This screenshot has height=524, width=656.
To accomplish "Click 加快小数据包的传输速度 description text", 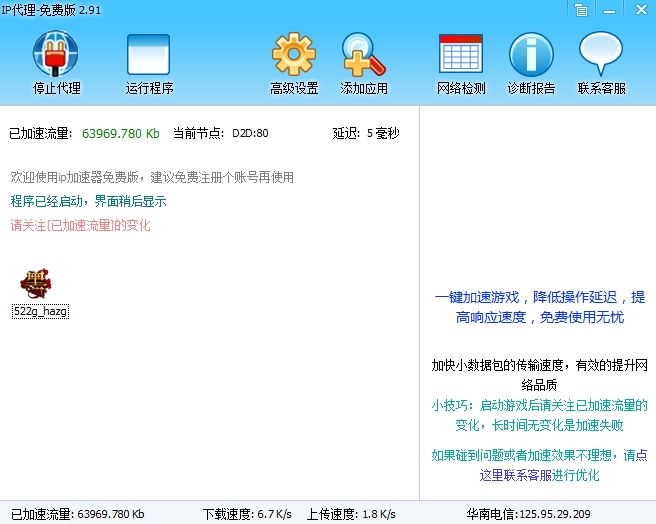I will click(x=539, y=375).
